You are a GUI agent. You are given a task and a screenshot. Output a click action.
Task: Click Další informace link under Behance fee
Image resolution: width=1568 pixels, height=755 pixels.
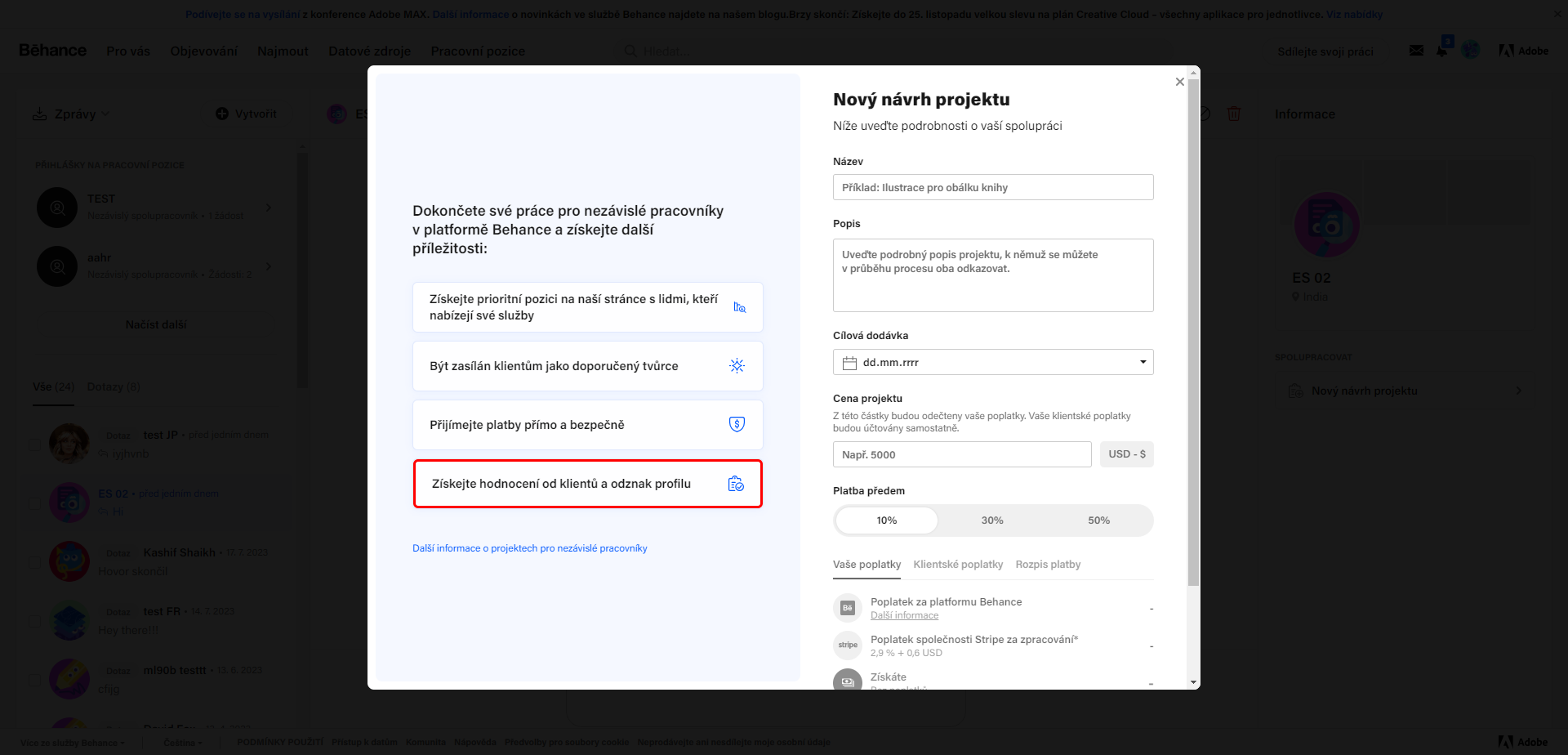point(904,616)
